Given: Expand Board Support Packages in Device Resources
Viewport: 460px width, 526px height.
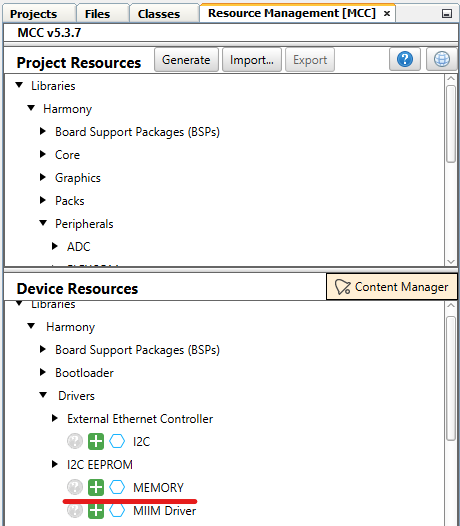Looking at the screenshot, I should tap(43, 349).
